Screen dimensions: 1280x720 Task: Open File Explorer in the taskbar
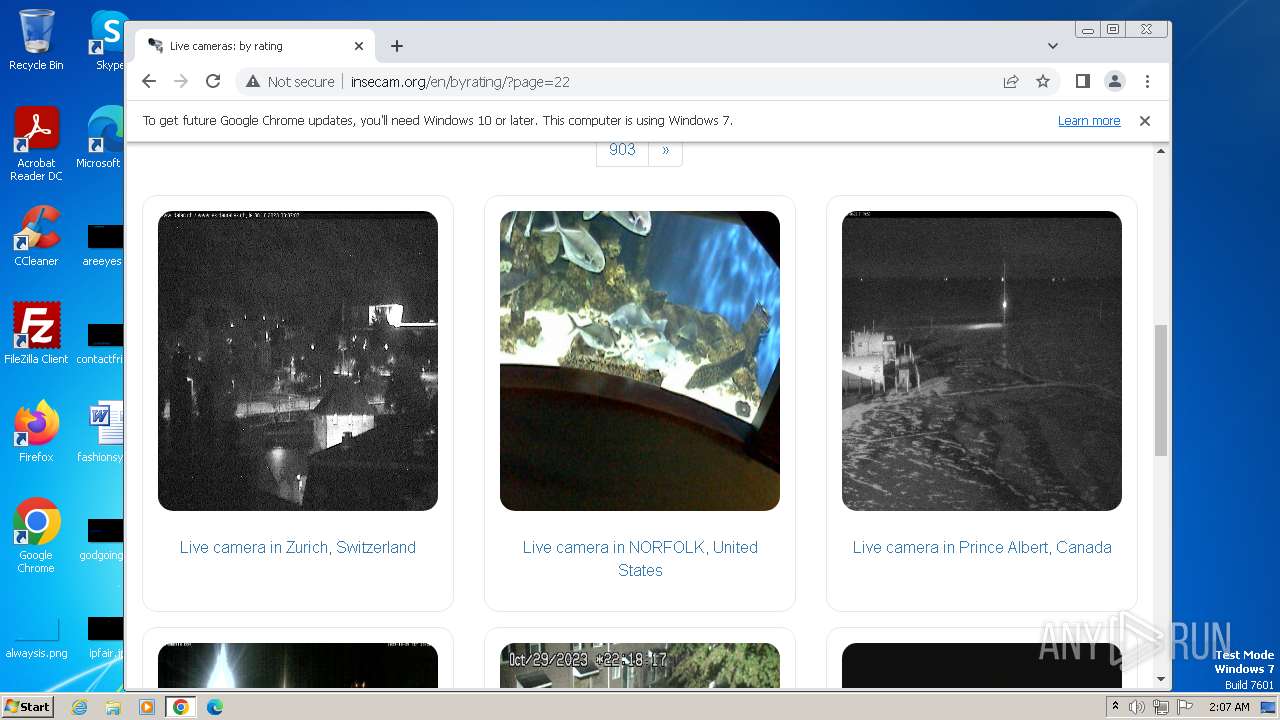[113, 707]
